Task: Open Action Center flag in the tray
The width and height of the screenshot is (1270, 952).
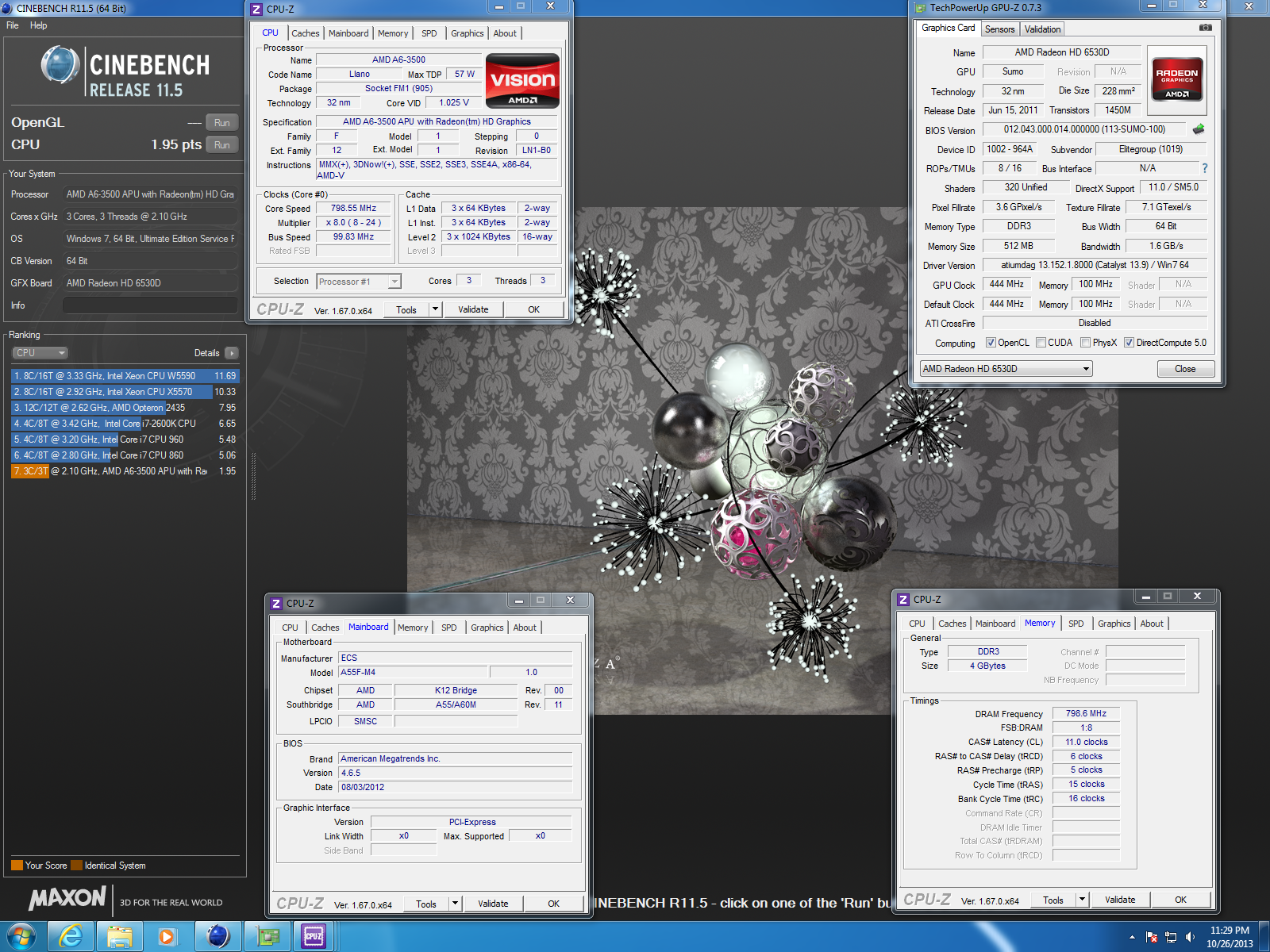Action: [x=1152, y=937]
